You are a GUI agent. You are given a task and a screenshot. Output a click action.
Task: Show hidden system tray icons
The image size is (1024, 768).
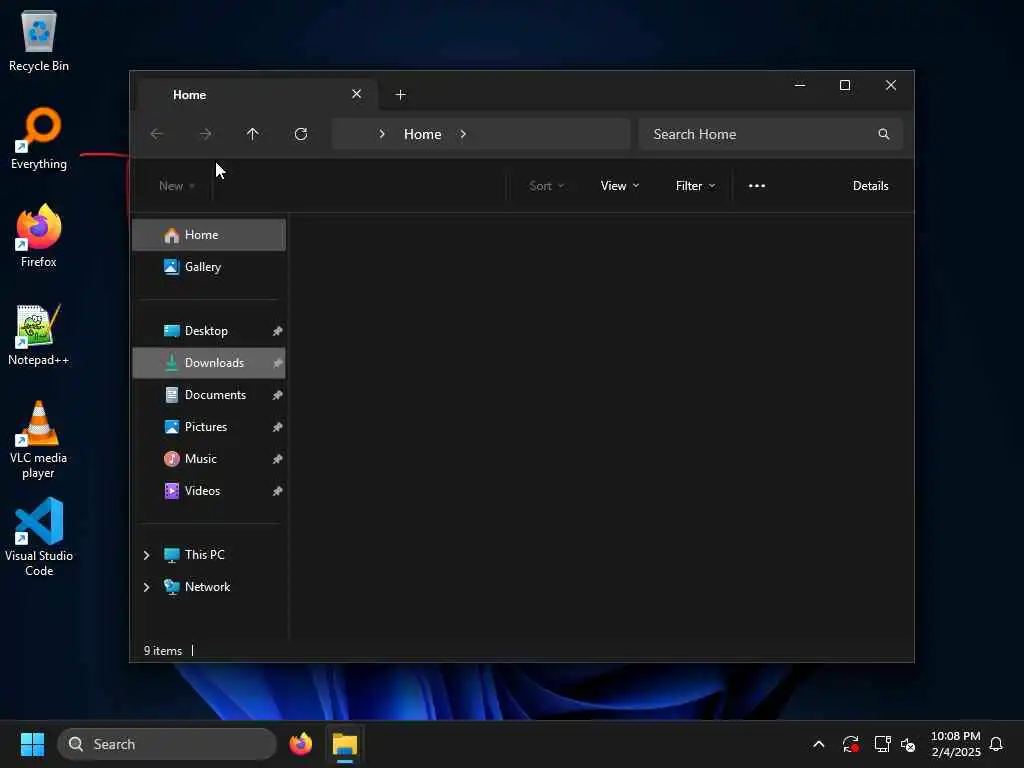pyautogui.click(x=818, y=744)
